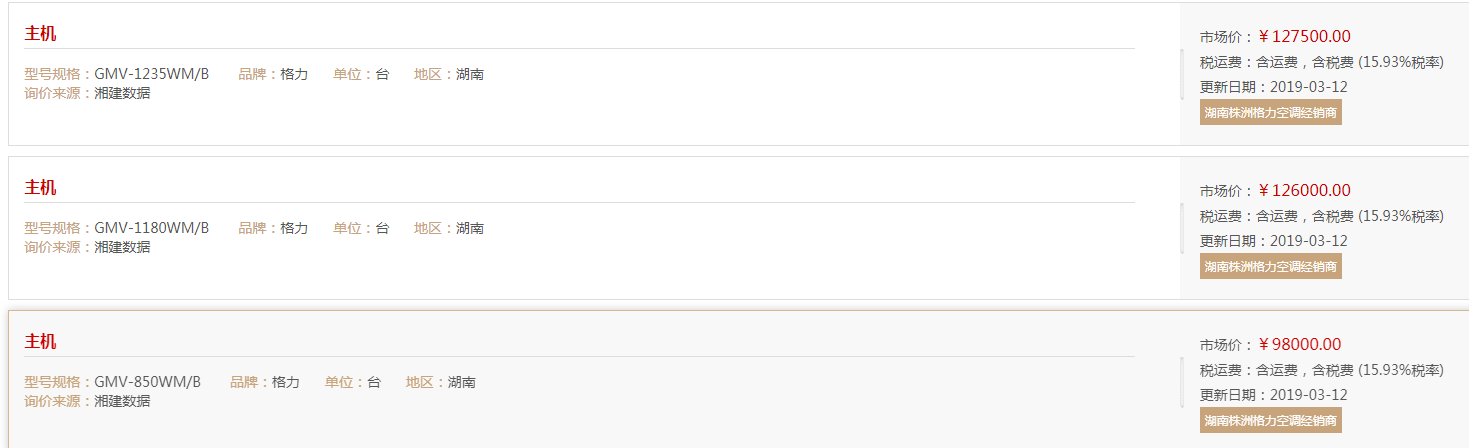Select the model text GMV-850WM/B
The image size is (1469, 448).
(148, 382)
